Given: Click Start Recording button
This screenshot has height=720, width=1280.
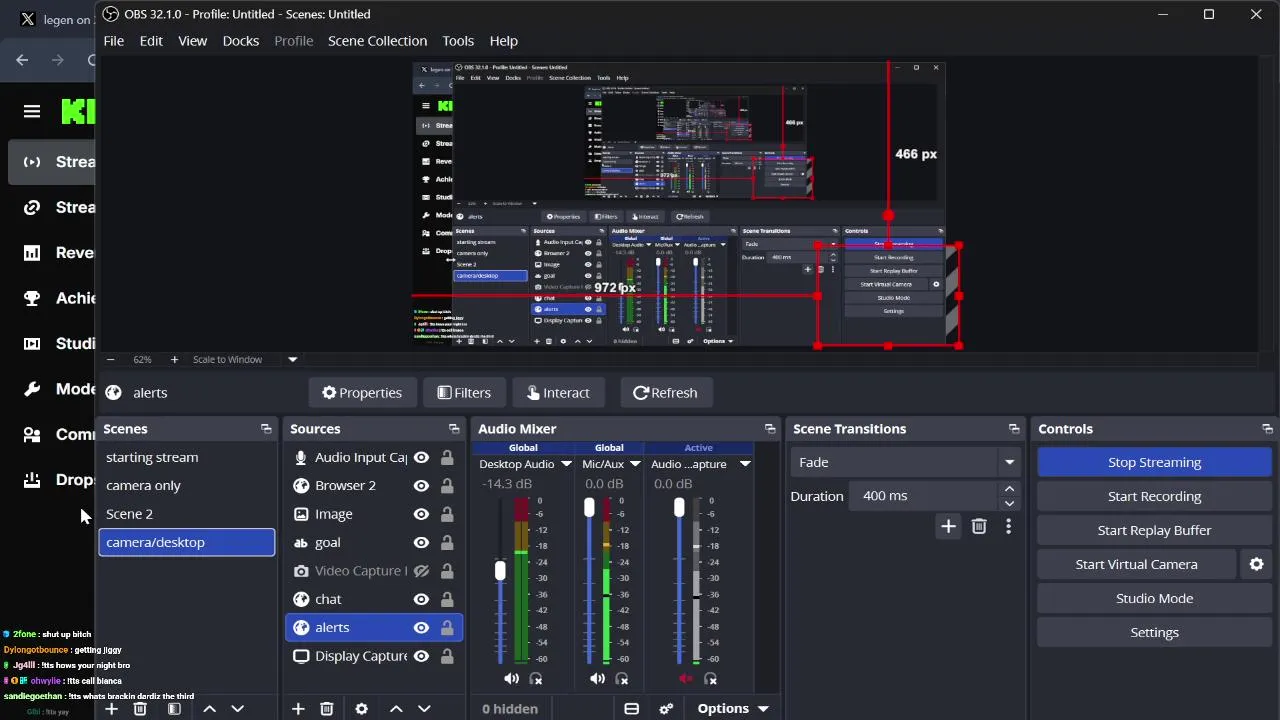Looking at the screenshot, I should (x=1154, y=496).
